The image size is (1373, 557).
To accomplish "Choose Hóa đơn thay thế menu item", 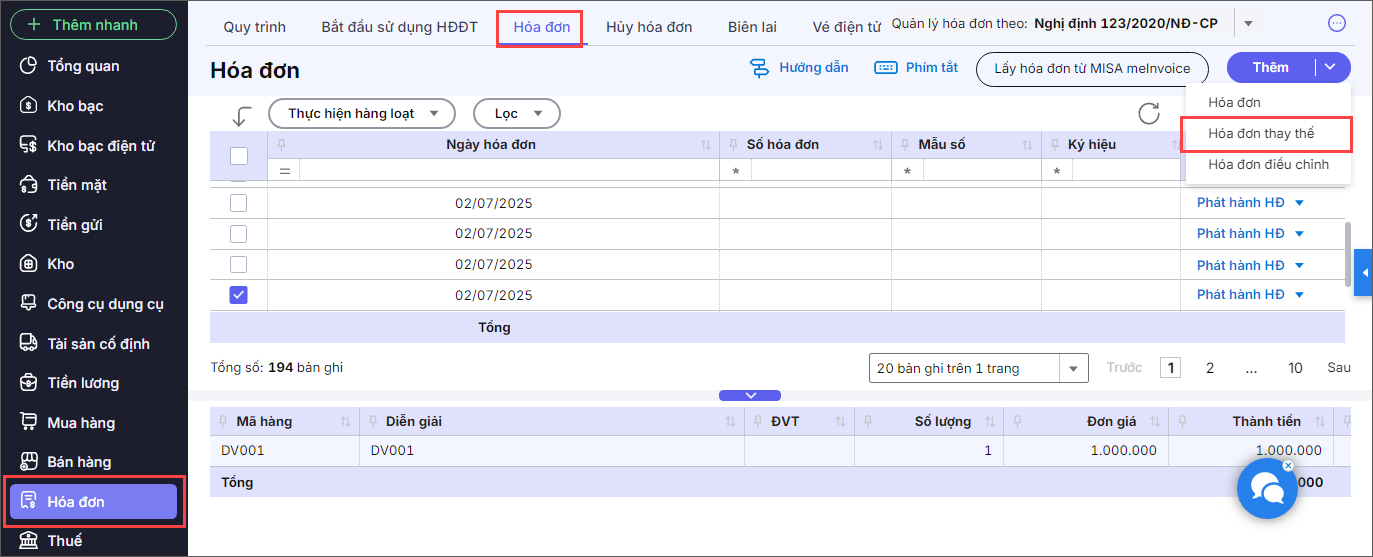I will tap(1261, 133).
